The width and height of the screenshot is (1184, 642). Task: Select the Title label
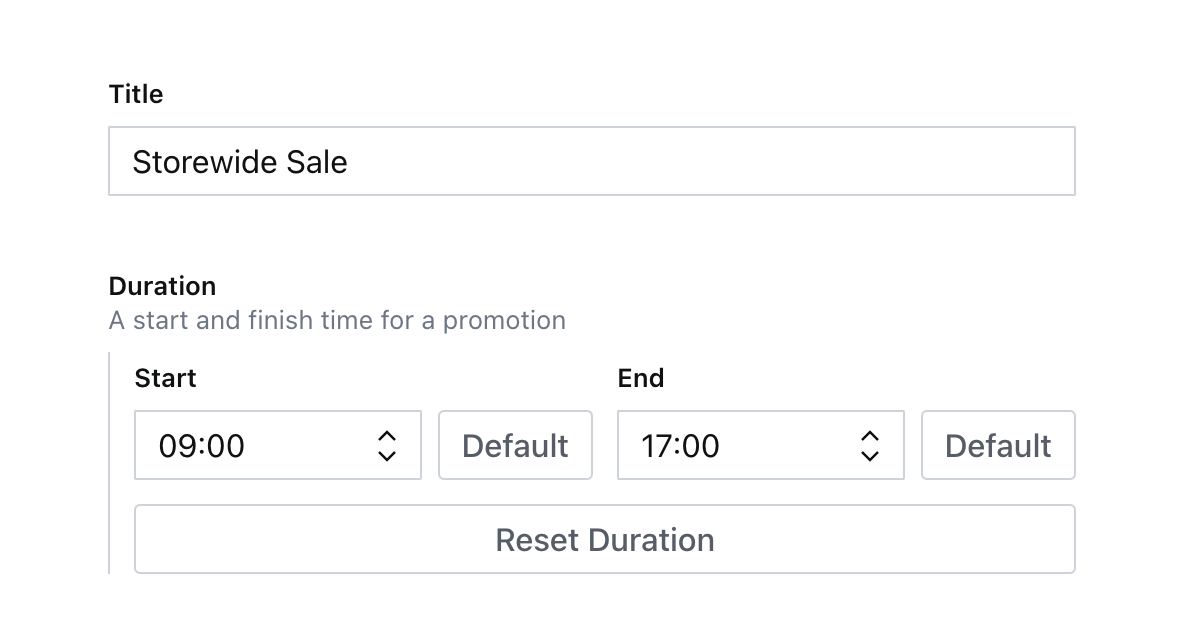click(x=136, y=94)
